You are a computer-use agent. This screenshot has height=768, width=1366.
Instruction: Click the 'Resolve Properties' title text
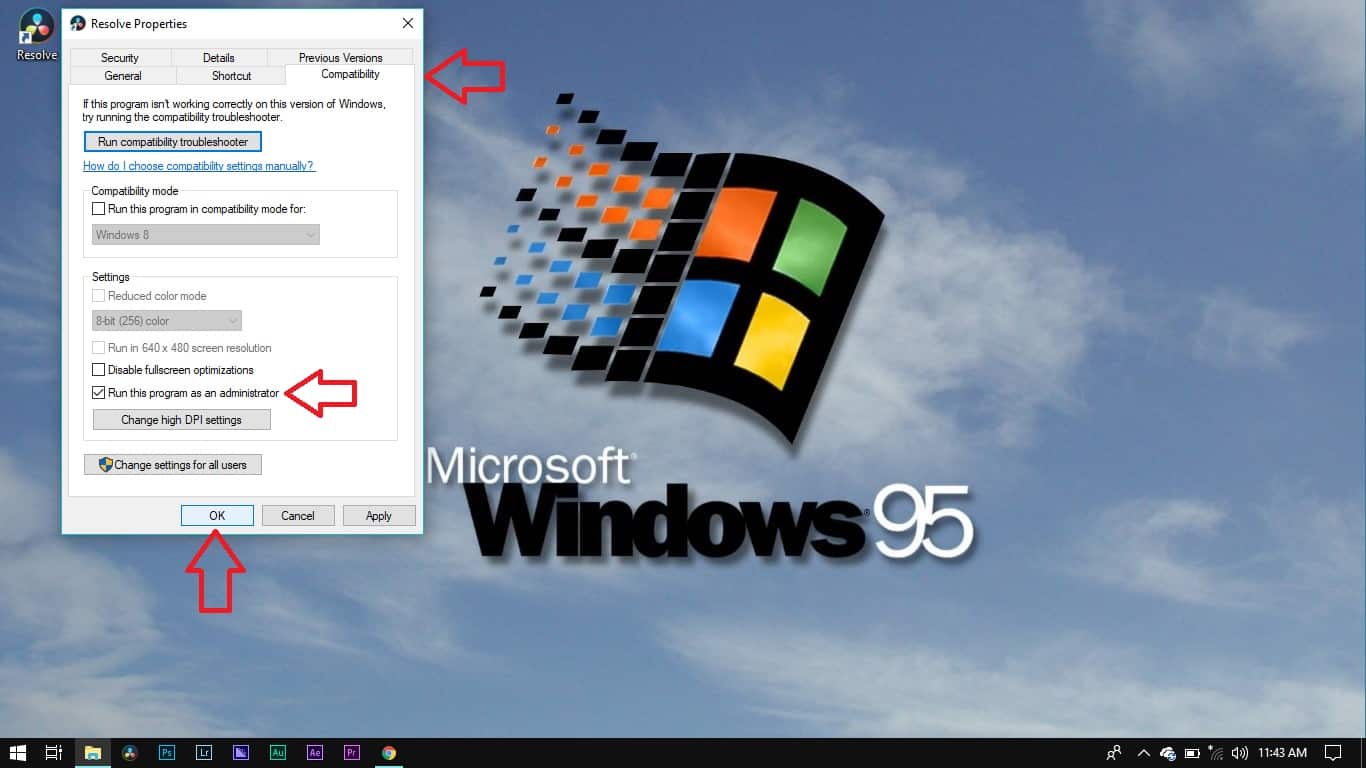pyautogui.click(x=139, y=24)
